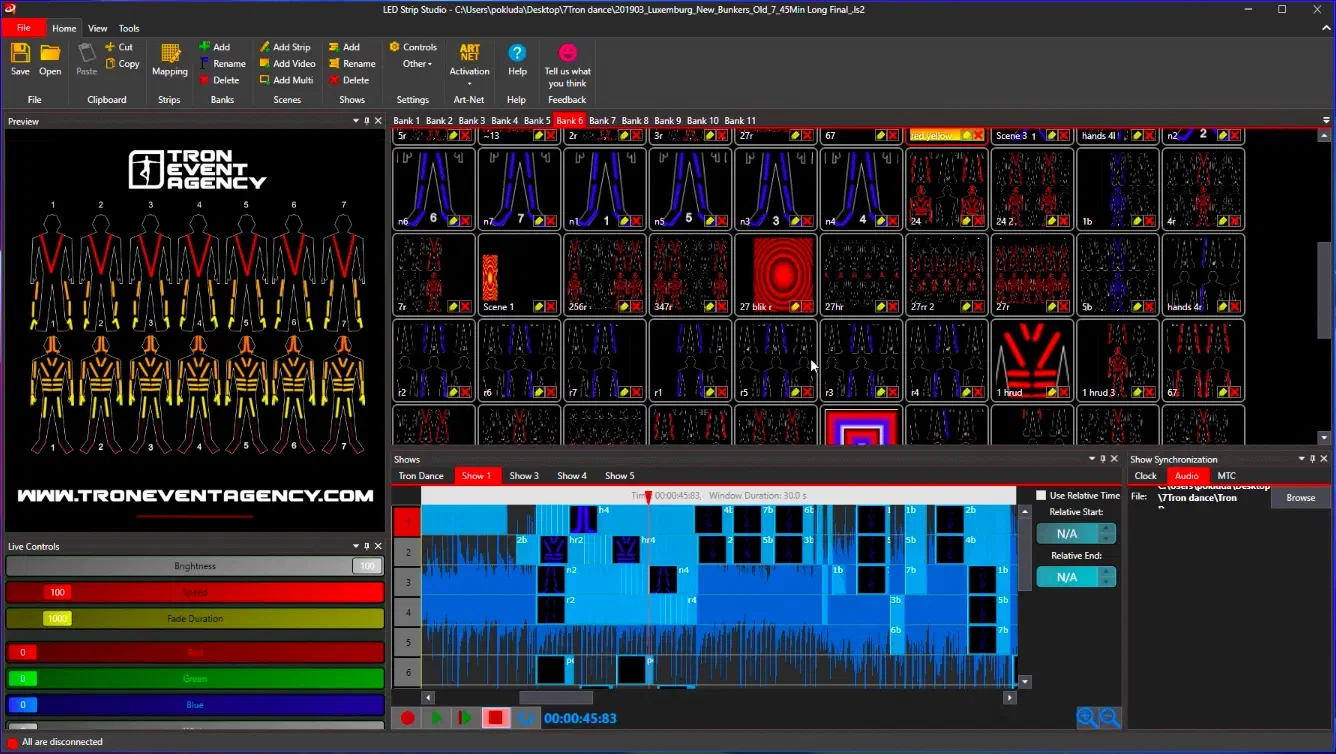Delete scene n6 with its red X
This screenshot has height=754, width=1336.
pyautogui.click(x=466, y=221)
